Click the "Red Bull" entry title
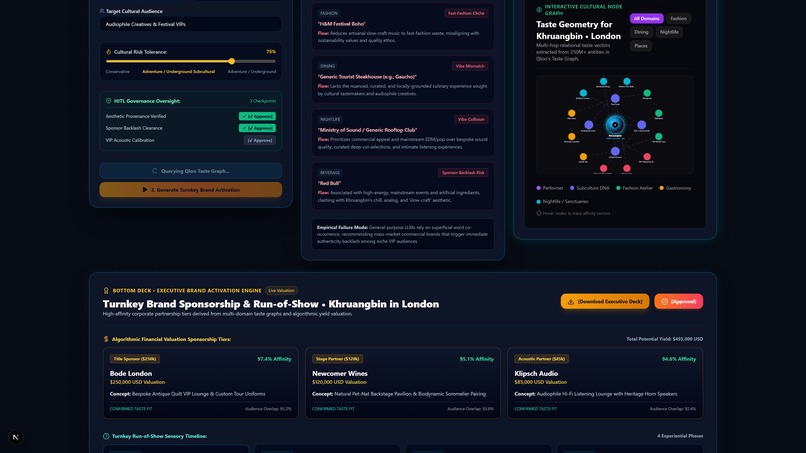Screen dimensions: 806x453 (x=329, y=183)
